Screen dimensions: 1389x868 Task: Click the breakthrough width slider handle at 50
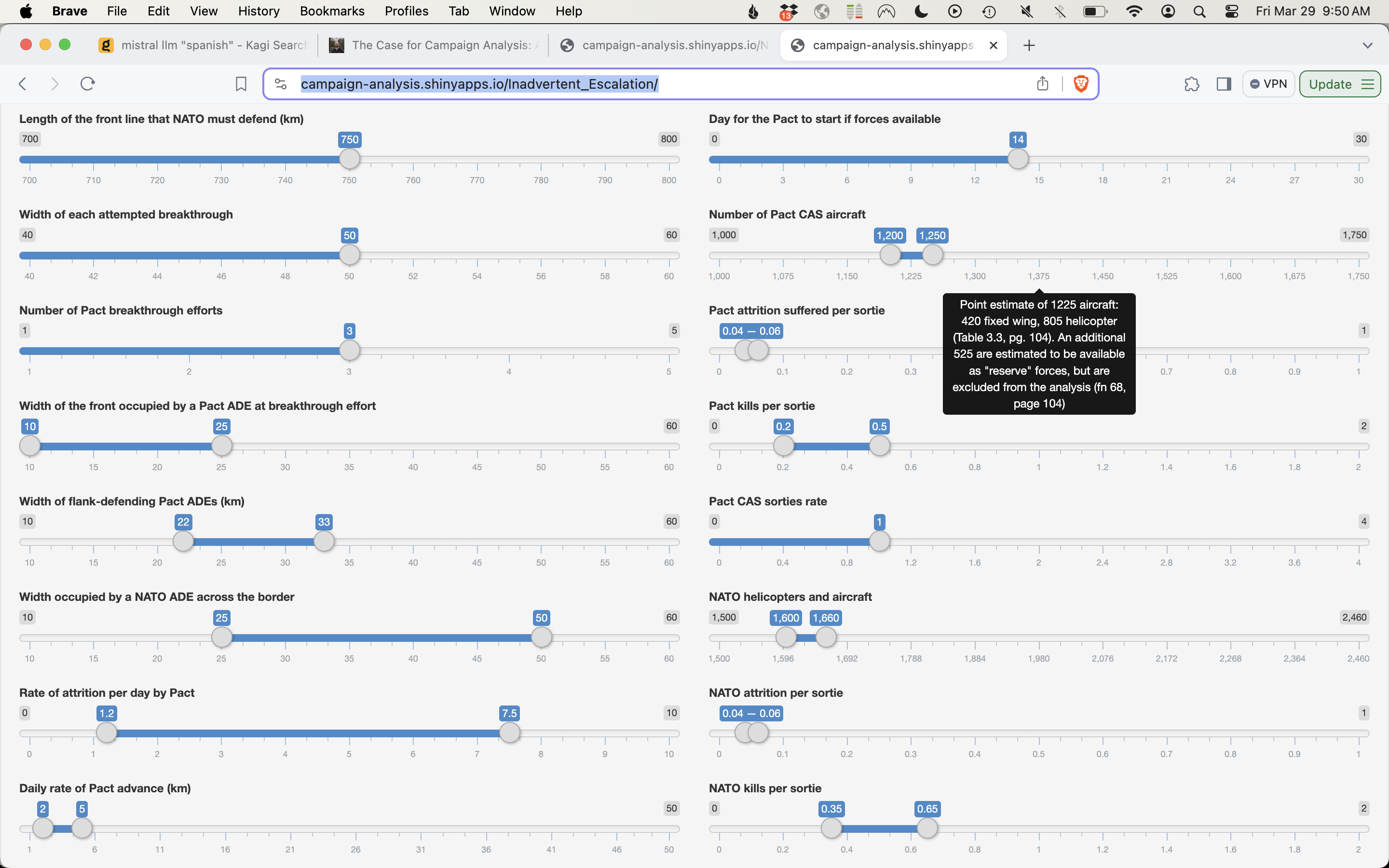pyautogui.click(x=350, y=255)
